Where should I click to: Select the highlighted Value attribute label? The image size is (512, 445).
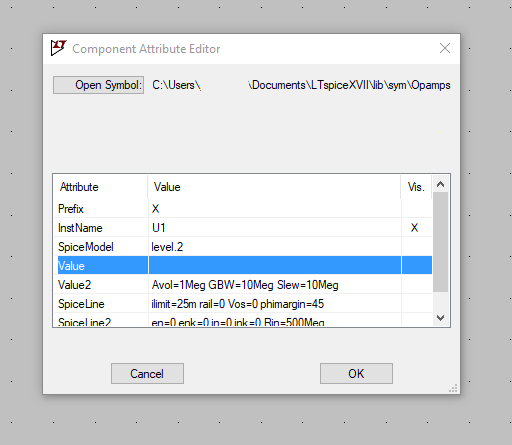(71, 266)
